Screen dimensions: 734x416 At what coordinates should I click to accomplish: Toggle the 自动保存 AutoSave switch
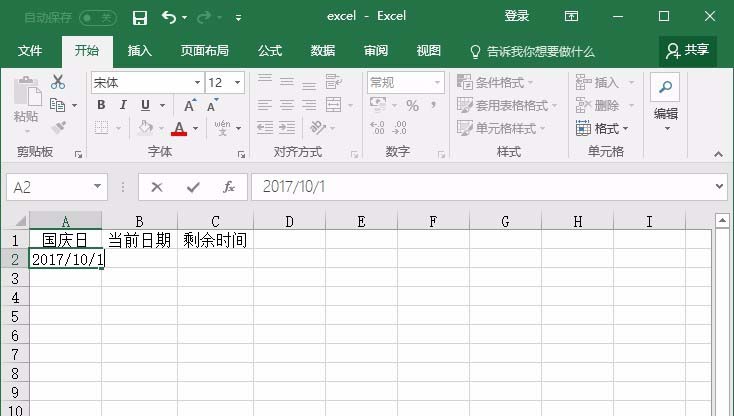(97, 17)
